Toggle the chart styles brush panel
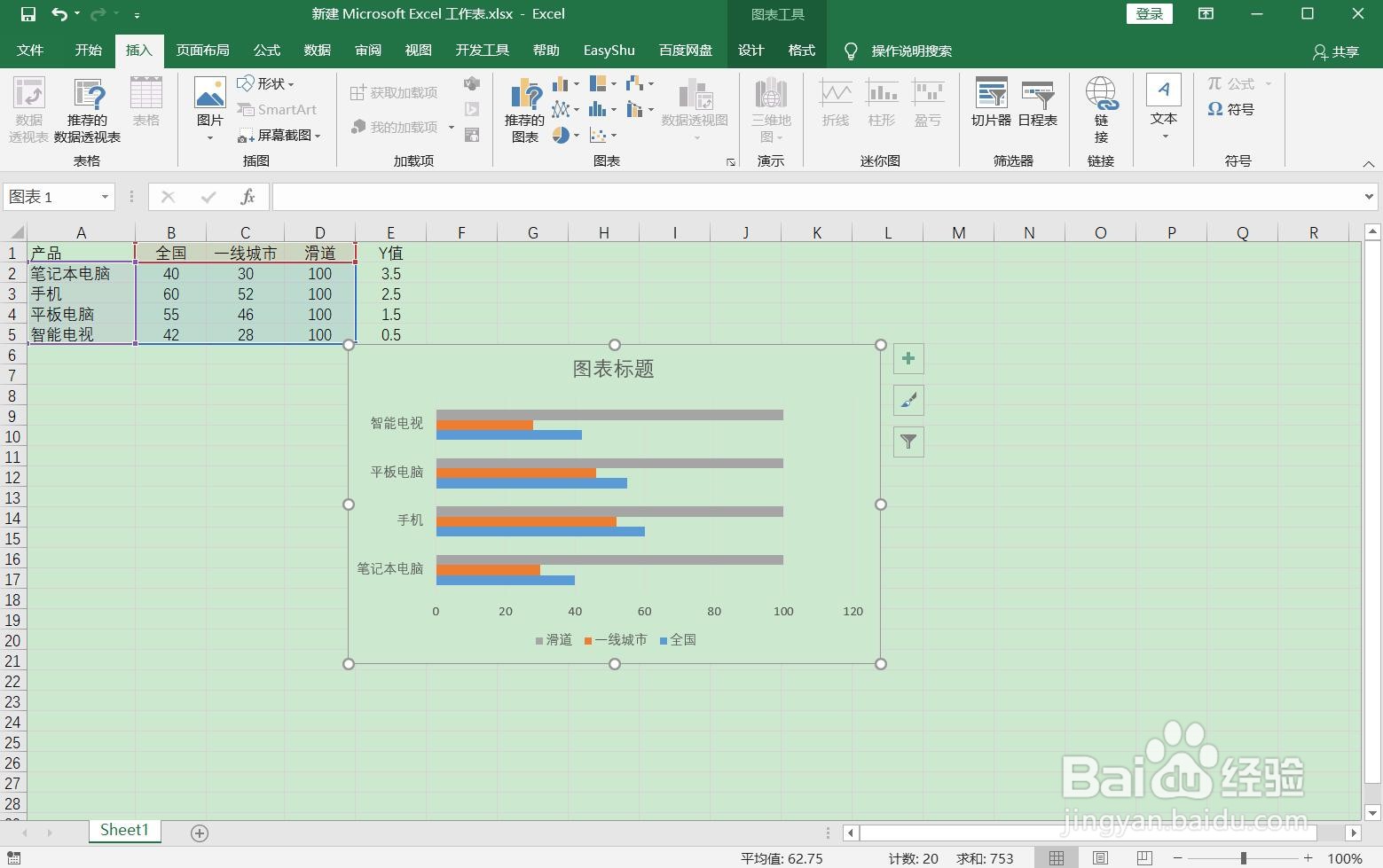1383x868 pixels. click(908, 400)
